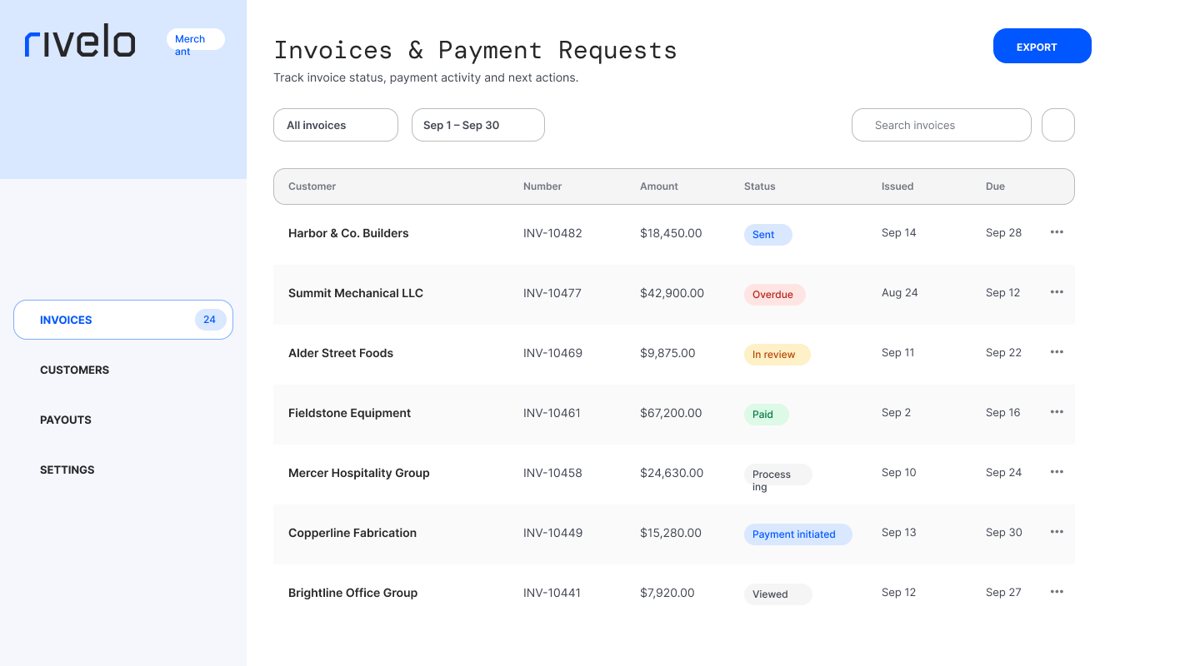Click invoice number INV-10458
This screenshot has height=666, width=1200.
coord(553,473)
